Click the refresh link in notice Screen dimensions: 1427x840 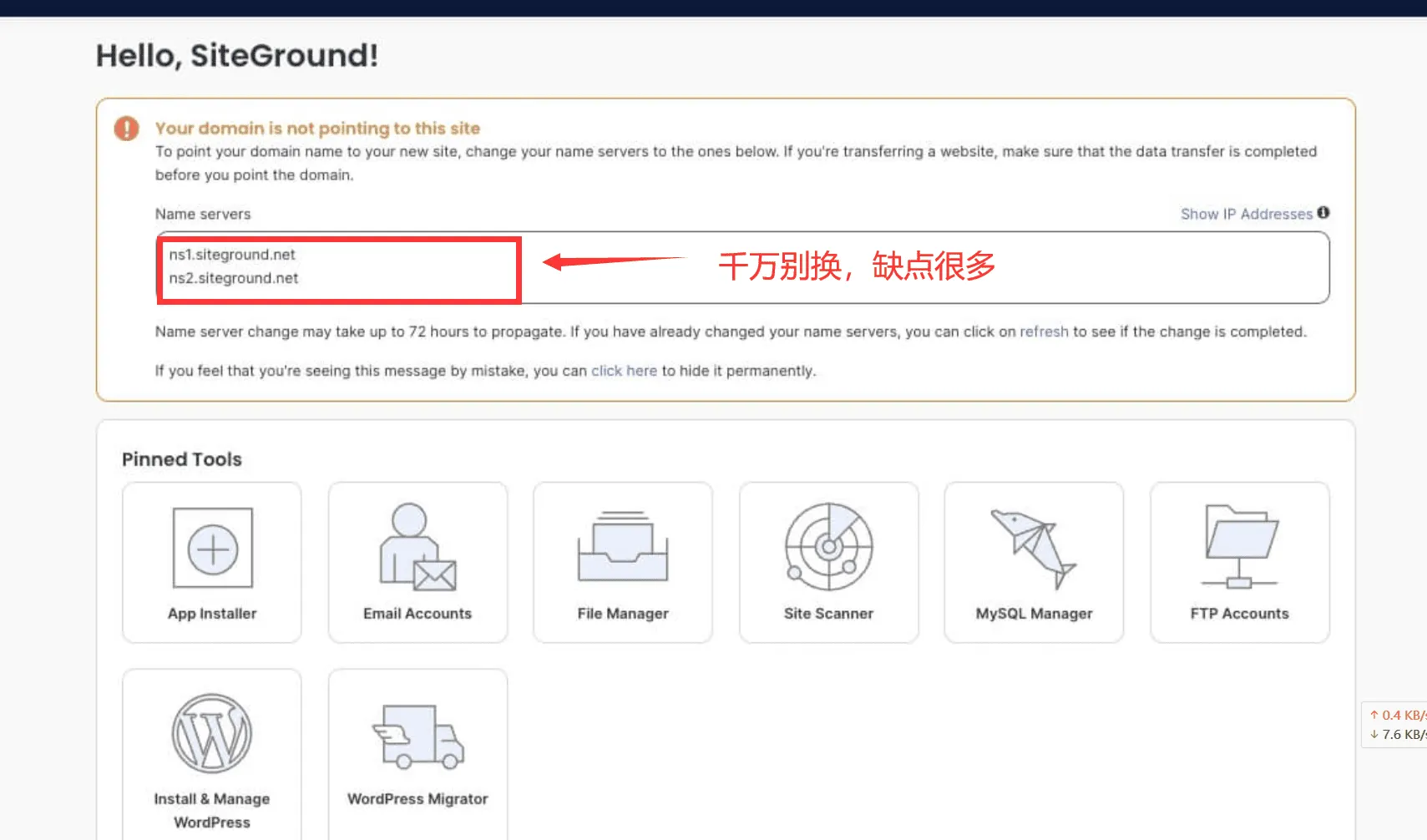coord(1044,331)
